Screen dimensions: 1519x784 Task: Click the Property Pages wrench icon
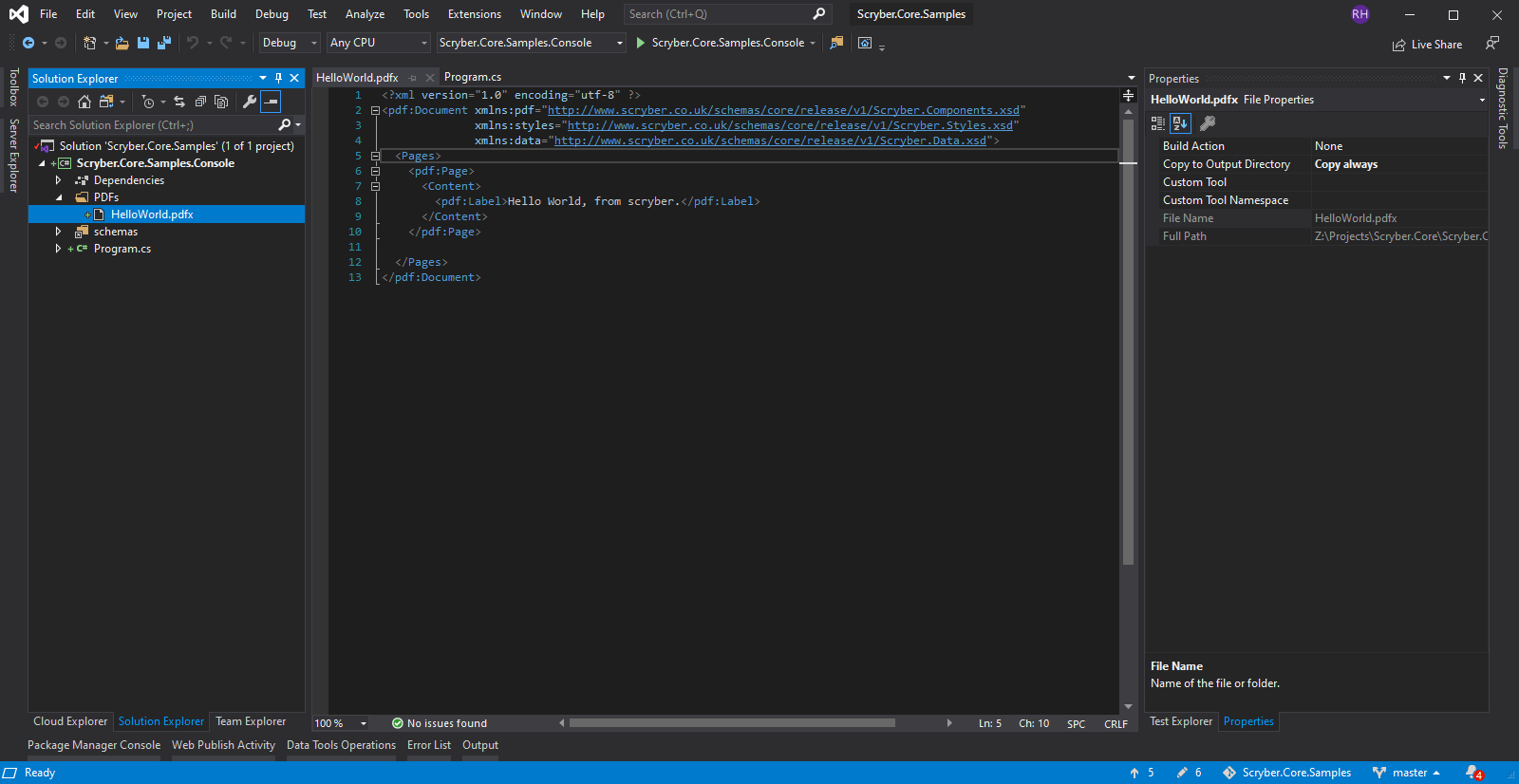click(1208, 123)
